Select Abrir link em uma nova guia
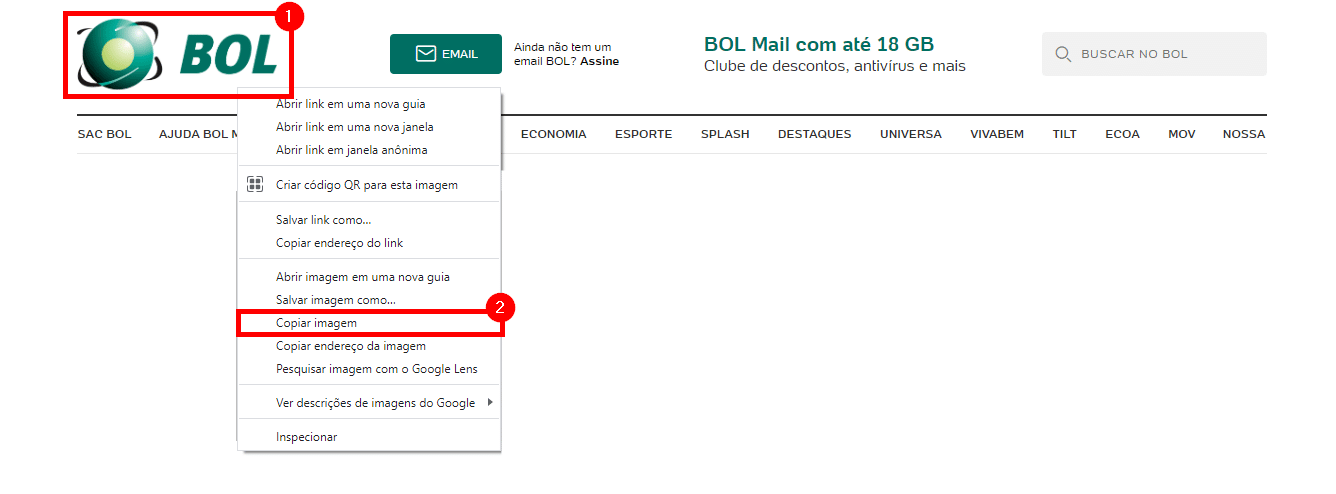This screenshot has width=1336, height=494. click(369, 104)
